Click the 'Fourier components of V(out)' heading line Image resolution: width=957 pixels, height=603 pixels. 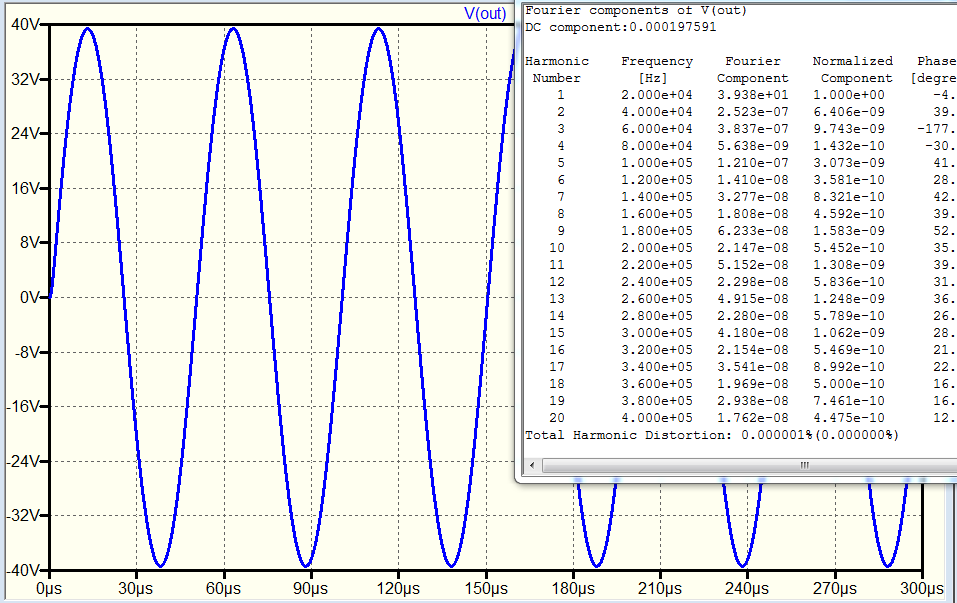636,10
